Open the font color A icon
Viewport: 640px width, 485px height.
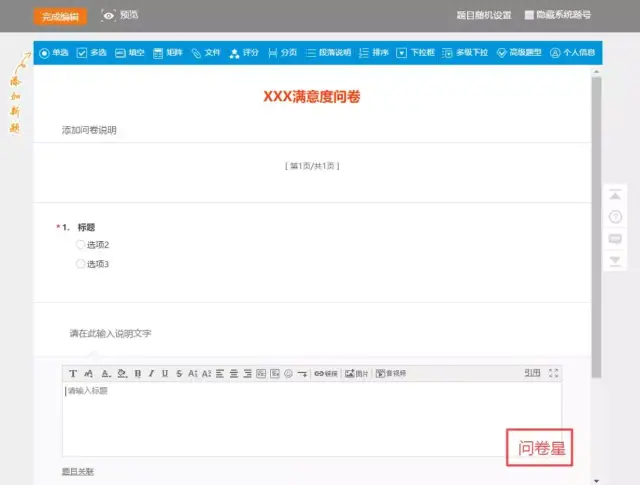coord(106,373)
